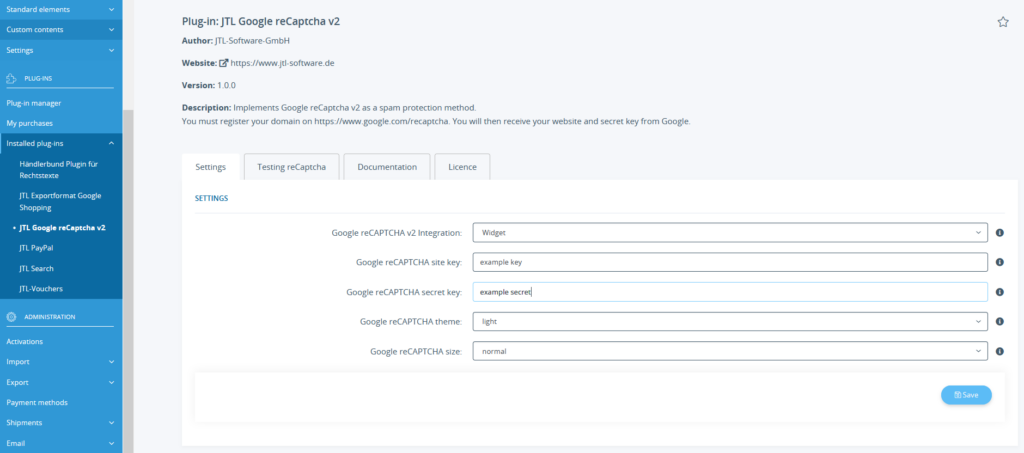Click the sidebar vertical scrollbar
Screen dimensions: 1024x453
pyautogui.click(x=128, y=281)
